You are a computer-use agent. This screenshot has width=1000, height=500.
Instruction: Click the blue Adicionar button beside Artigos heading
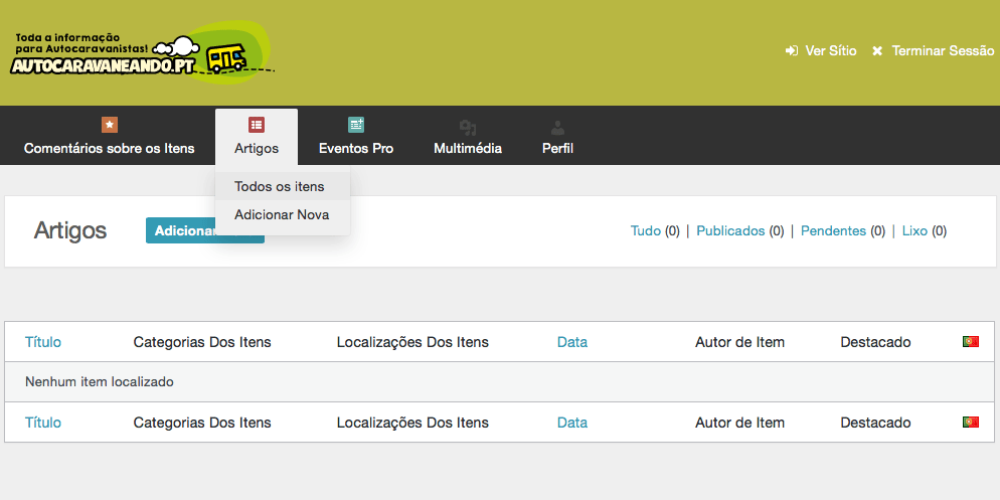pos(180,231)
